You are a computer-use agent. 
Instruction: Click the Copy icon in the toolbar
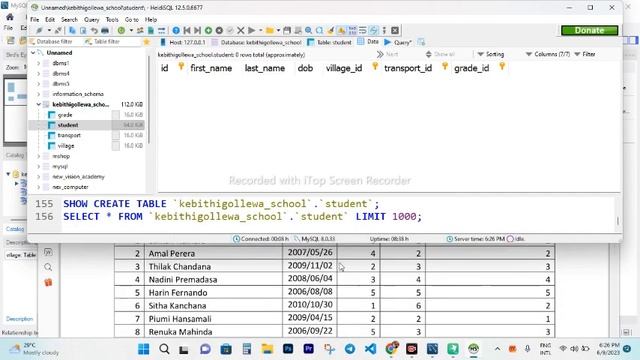(x=72, y=30)
